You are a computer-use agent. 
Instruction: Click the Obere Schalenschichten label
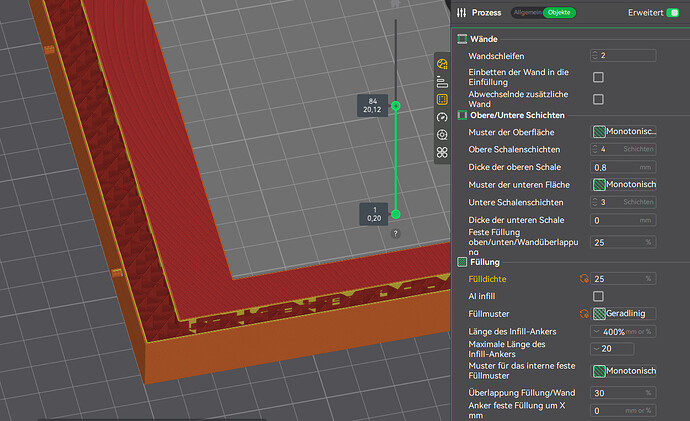click(514, 150)
